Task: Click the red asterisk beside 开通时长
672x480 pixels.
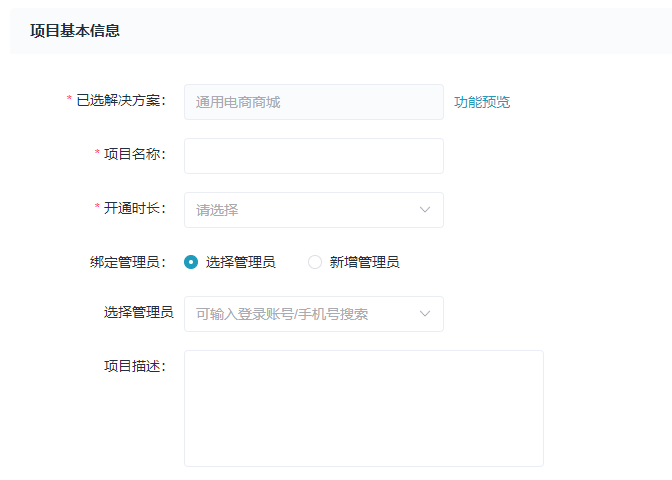Action: [97, 208]
